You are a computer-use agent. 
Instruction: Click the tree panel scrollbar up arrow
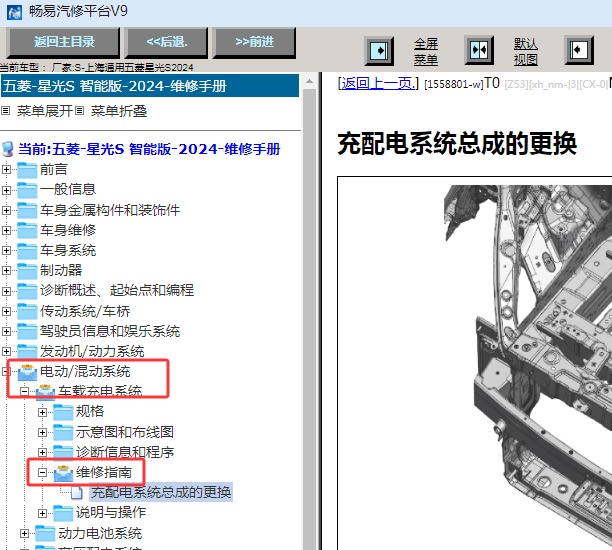click(310, 82)
